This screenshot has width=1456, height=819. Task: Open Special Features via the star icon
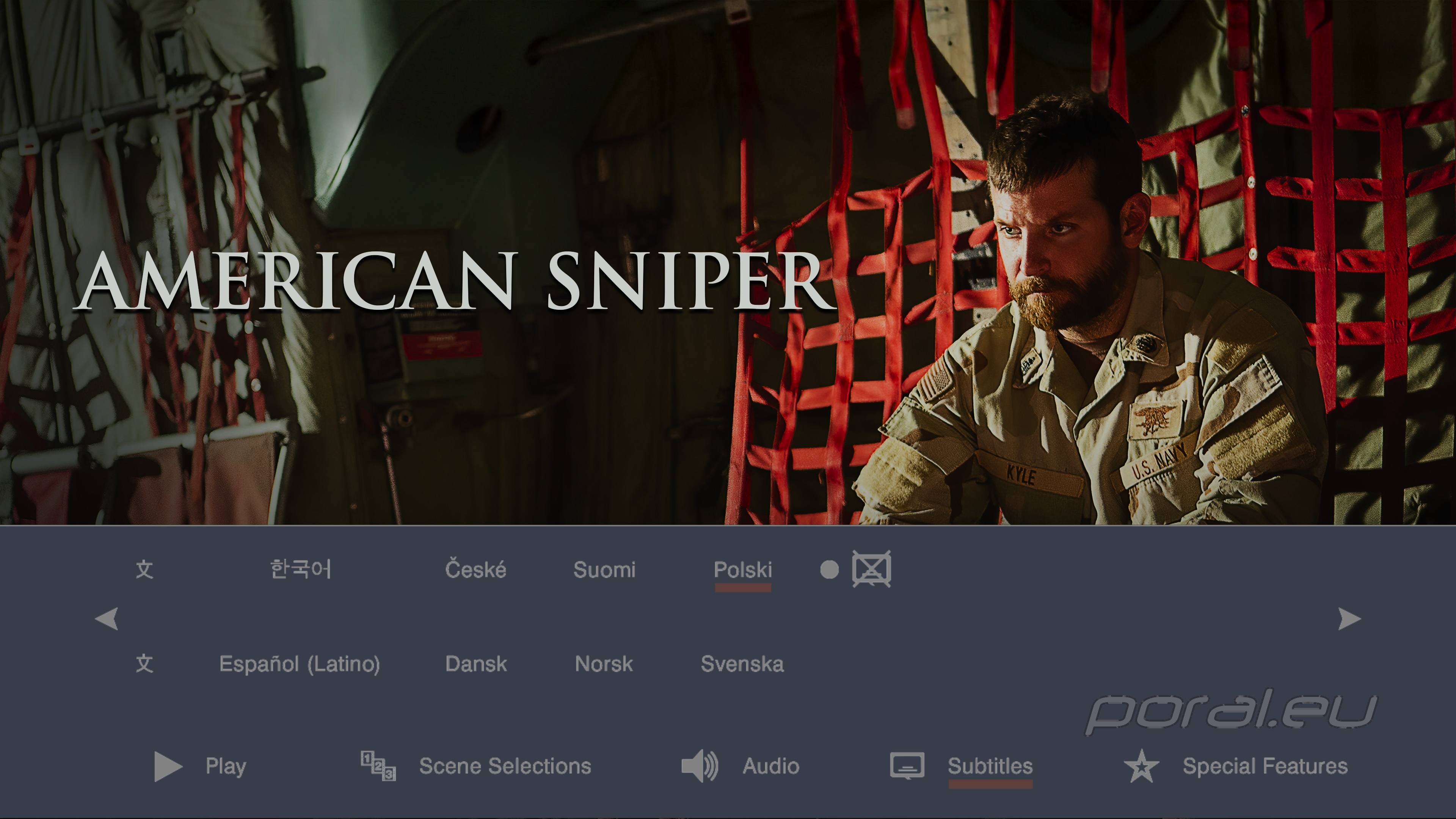pyautogui.click(x=1141, y=766)
